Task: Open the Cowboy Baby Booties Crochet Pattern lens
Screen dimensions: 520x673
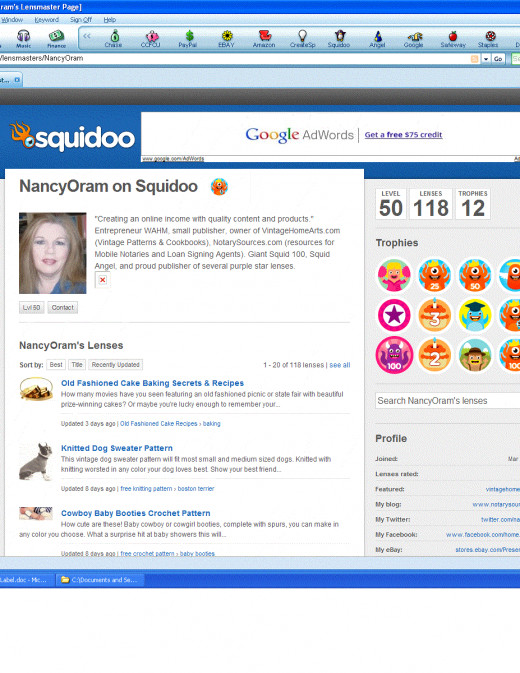Action: [x=136, y=513]
